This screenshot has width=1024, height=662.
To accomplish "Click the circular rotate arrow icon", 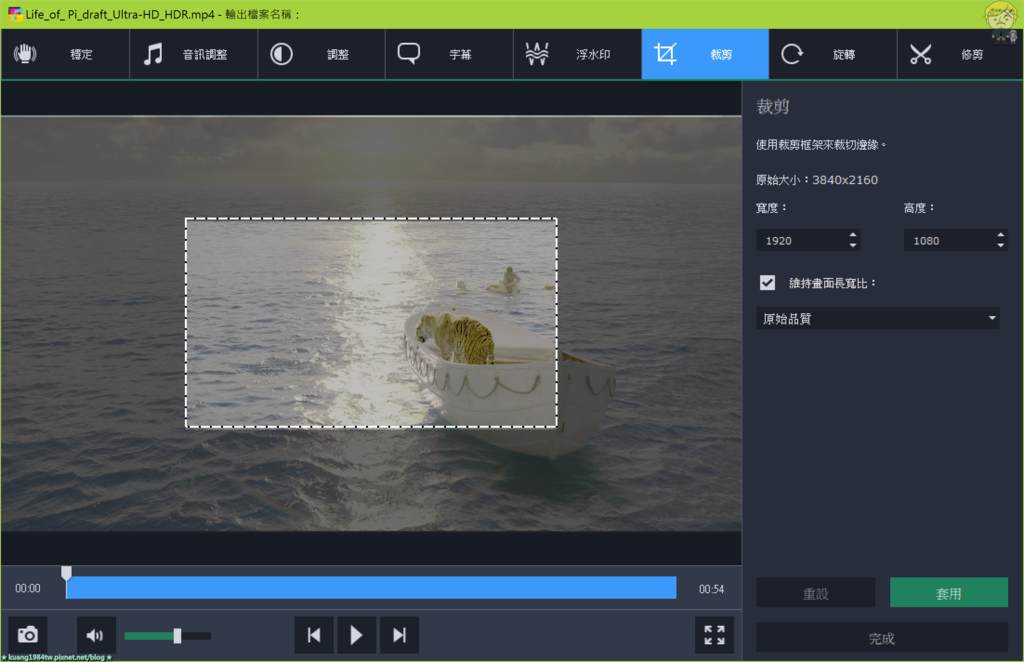I will point(792,54).
